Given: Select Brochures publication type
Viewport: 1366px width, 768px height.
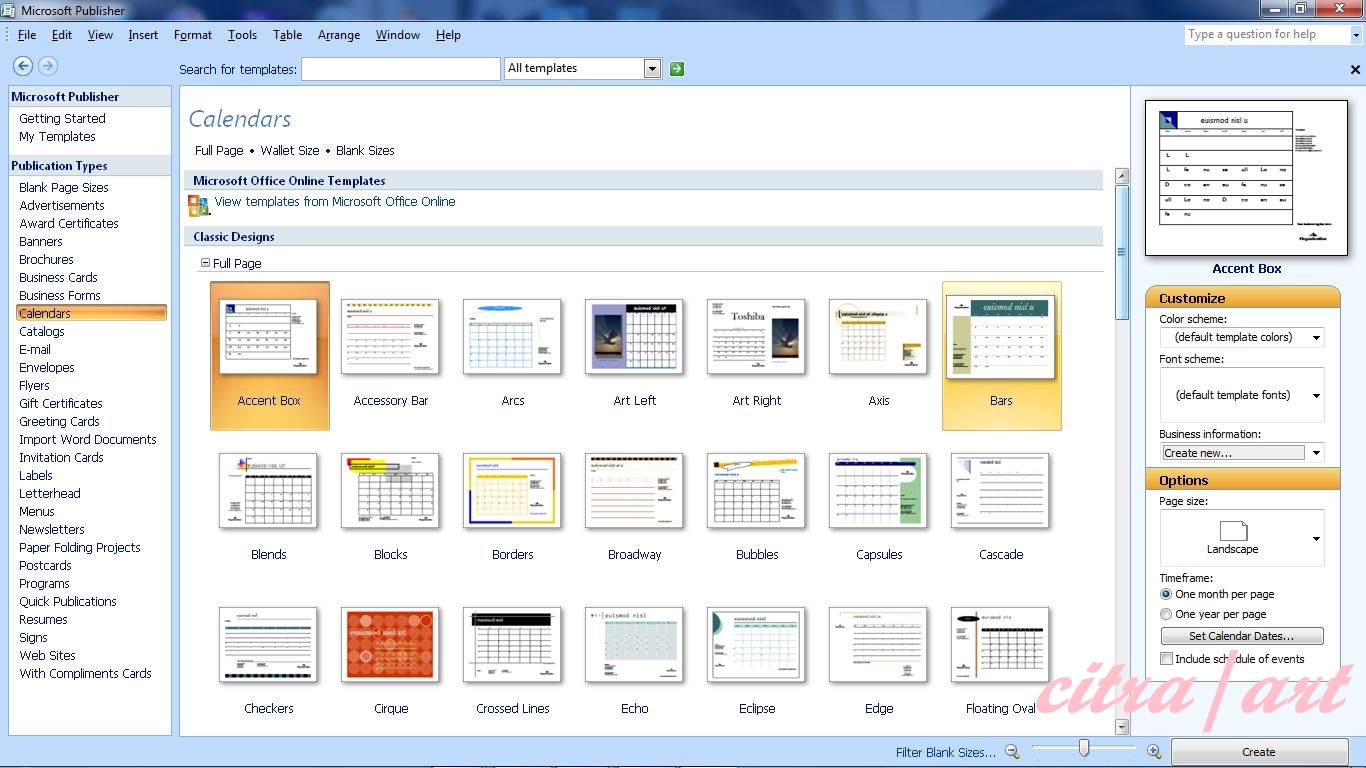Looking at the screenshot, I should [x=46, y=260].
